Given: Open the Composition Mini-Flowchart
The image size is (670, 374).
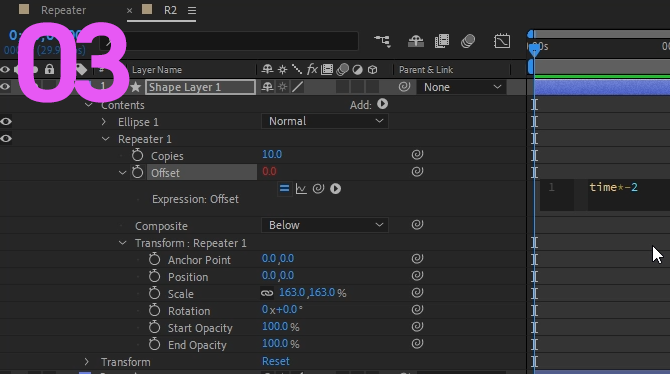Looking at the screenshot, I should (382, 41).
